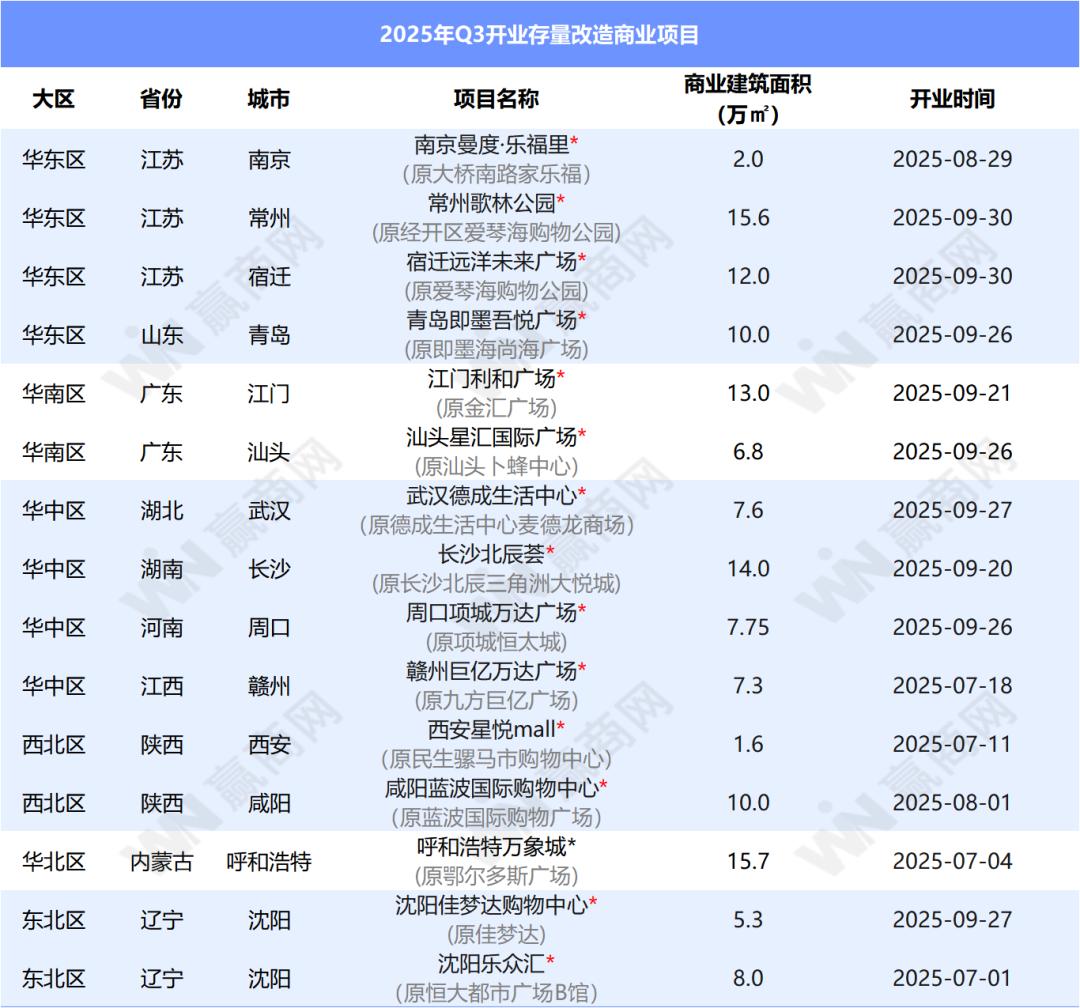1080x1008 pixels.
Task: Click area value 15.6
Action: click(748, 218)
